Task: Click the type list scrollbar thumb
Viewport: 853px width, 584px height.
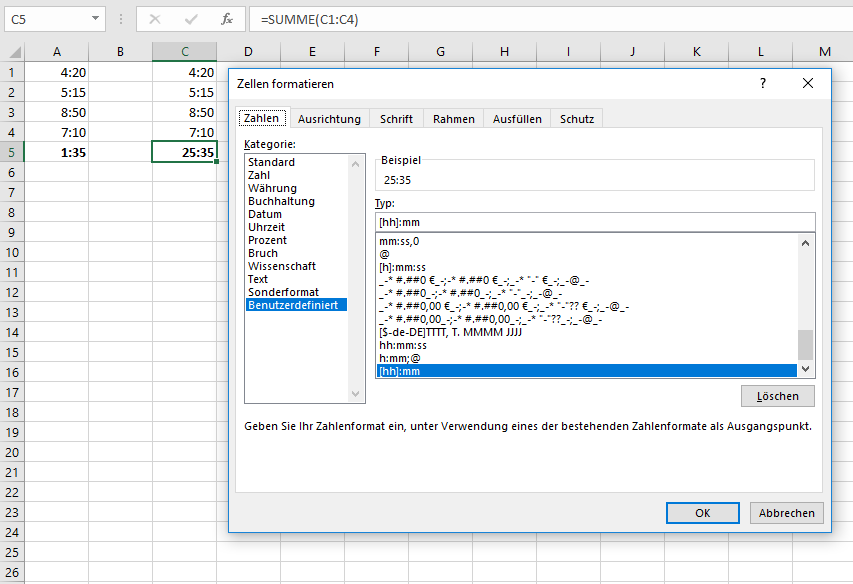Action: [x=806, y=345]
